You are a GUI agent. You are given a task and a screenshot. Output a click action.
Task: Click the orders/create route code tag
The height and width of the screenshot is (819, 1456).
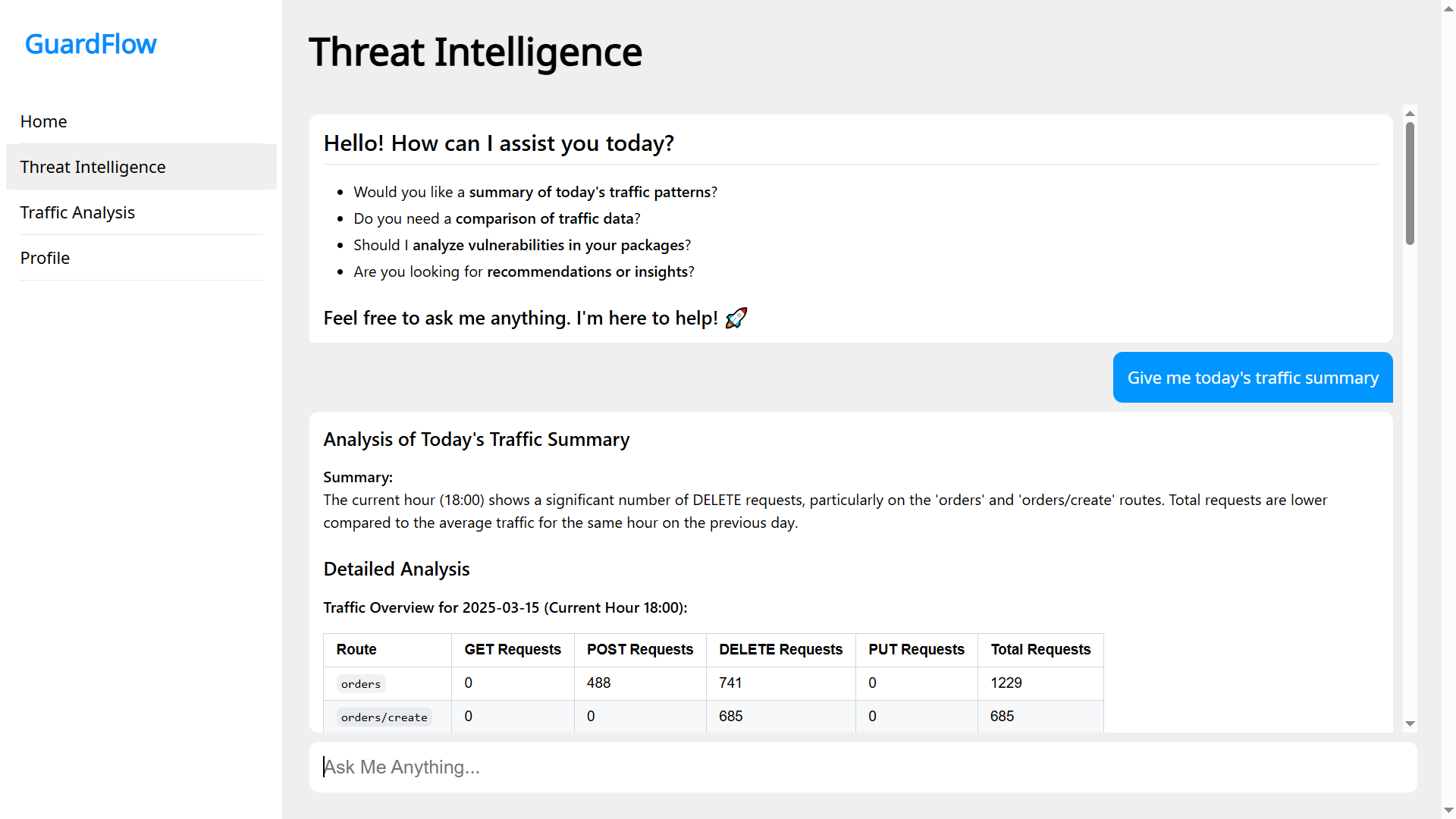pos(384,717)
